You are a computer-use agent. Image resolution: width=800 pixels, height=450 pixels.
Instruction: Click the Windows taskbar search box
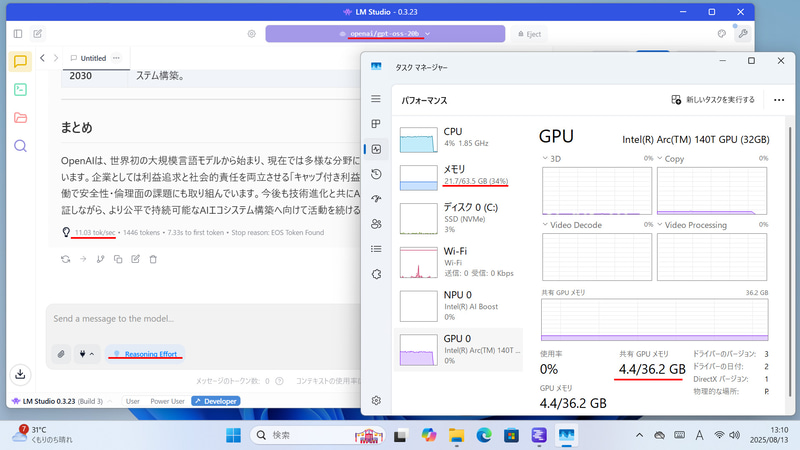[x=317, y=435]
